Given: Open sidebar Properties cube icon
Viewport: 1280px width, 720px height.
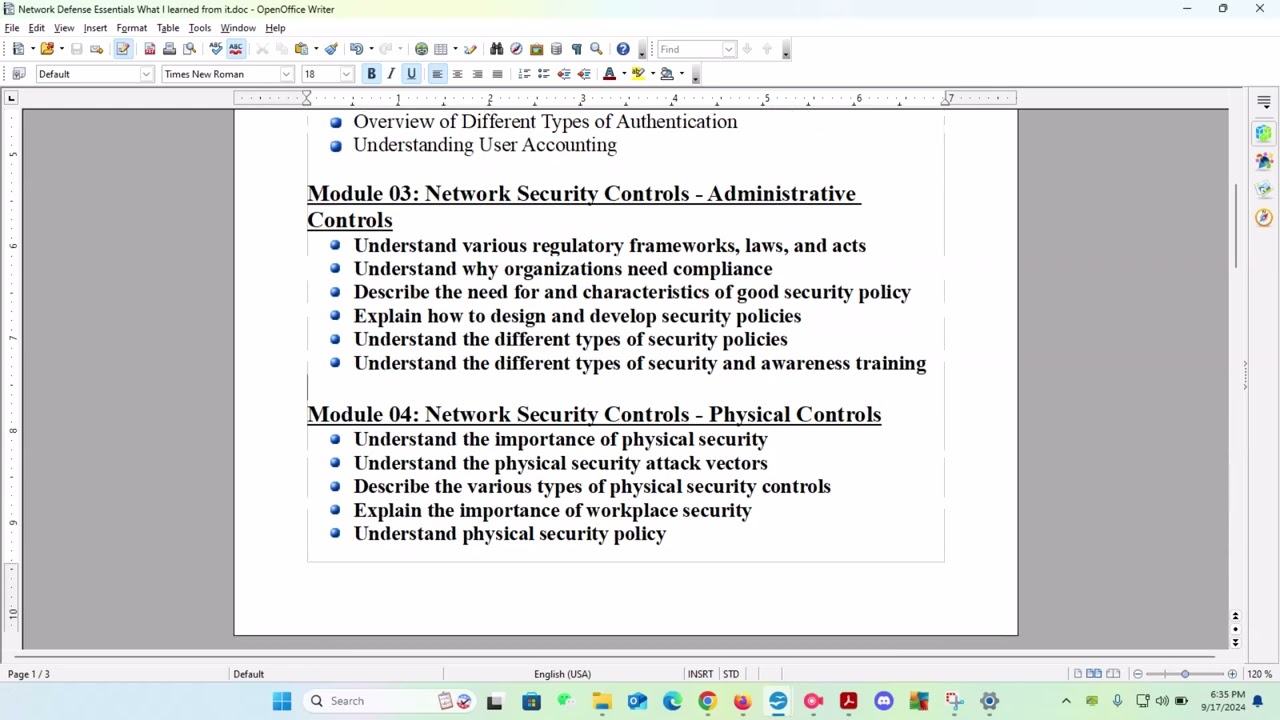Looking at the screenshot, I should point(1264,133).
